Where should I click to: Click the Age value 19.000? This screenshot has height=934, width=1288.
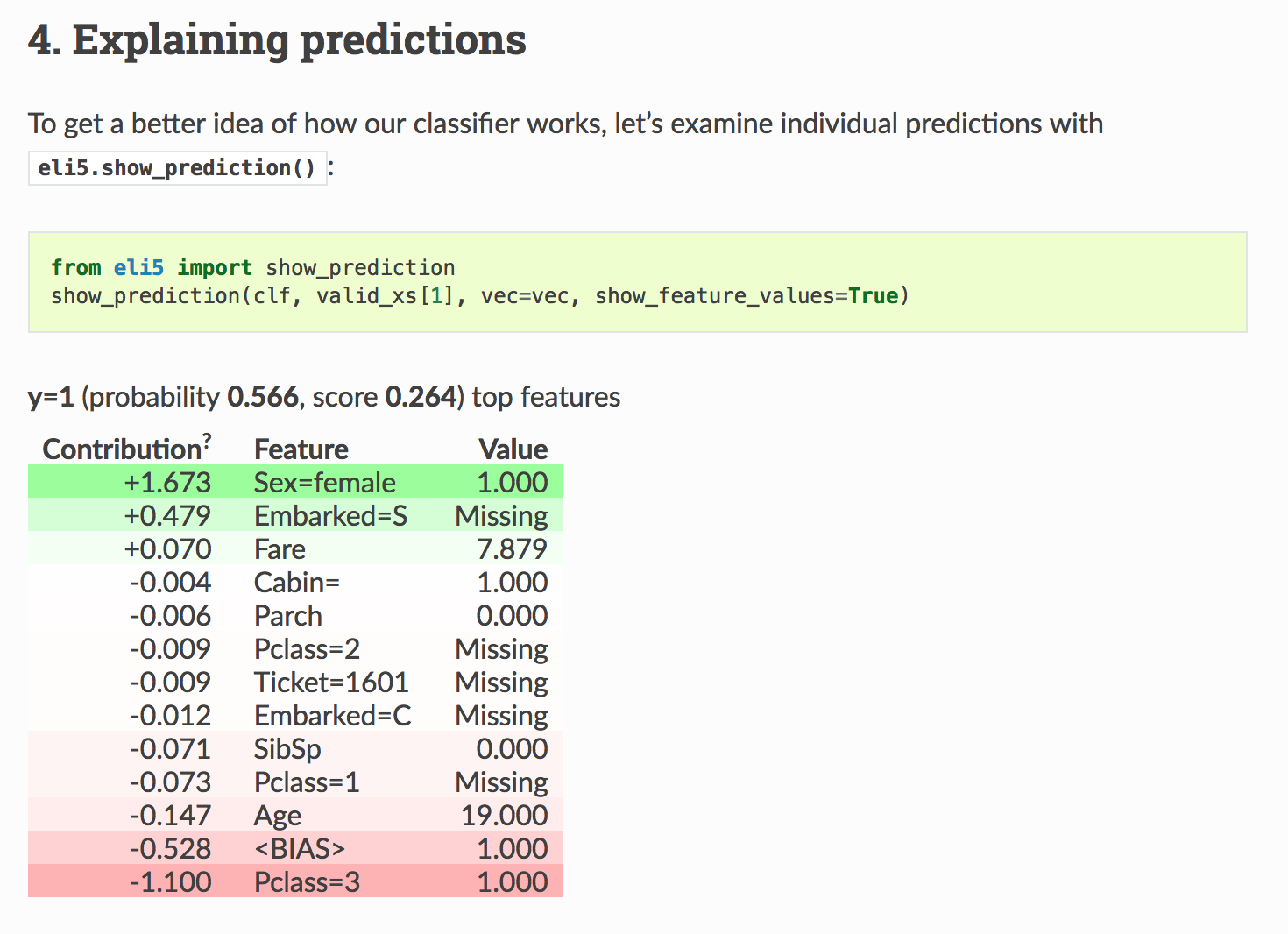[505, 816]
